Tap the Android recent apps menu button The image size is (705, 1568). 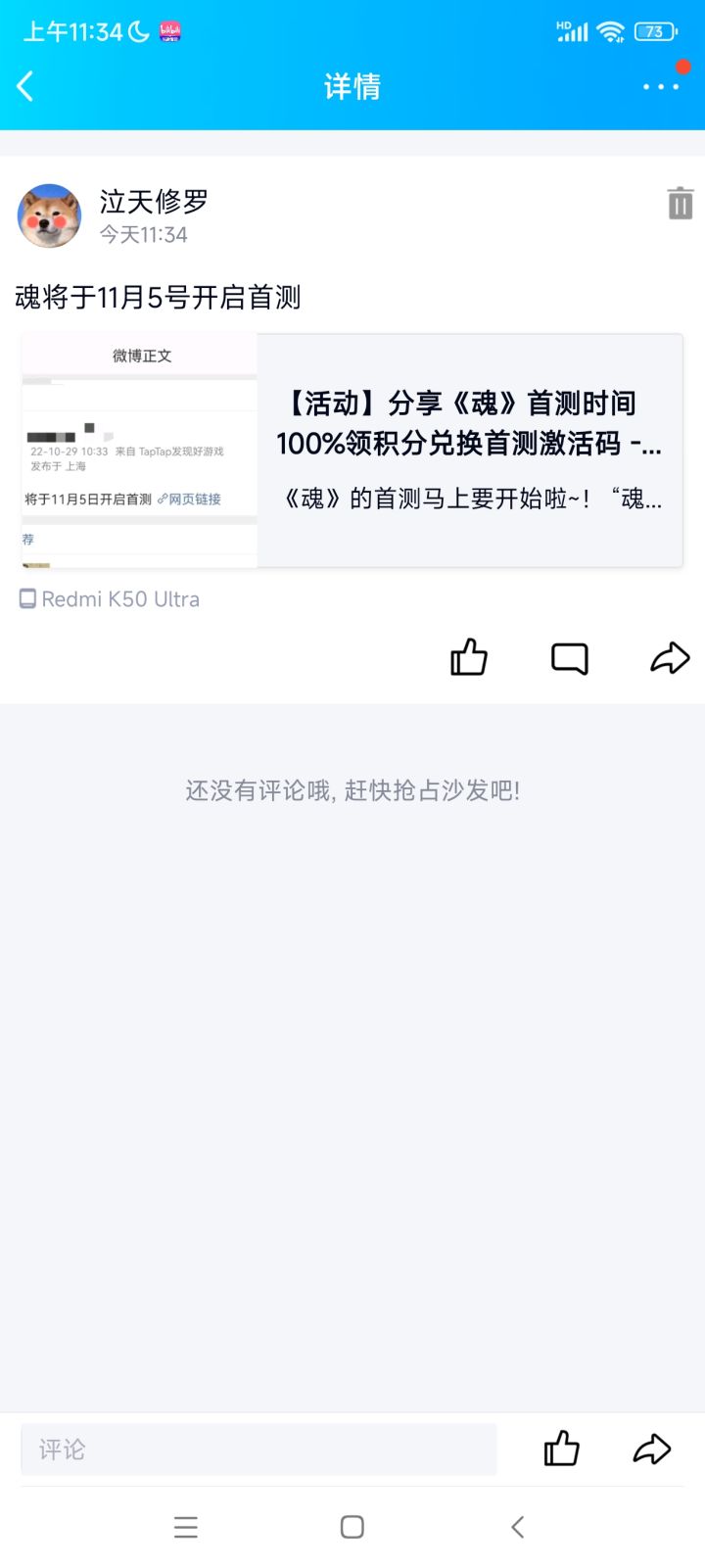click(186, 1527)
